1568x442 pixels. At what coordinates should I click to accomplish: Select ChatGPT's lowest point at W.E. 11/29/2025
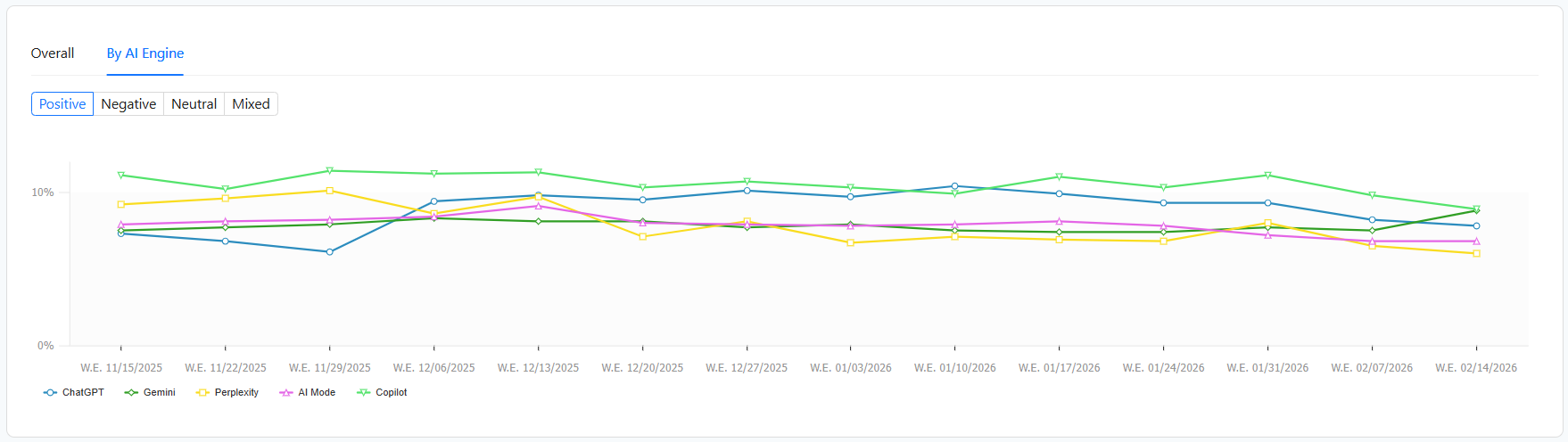[x=330, y=252]
